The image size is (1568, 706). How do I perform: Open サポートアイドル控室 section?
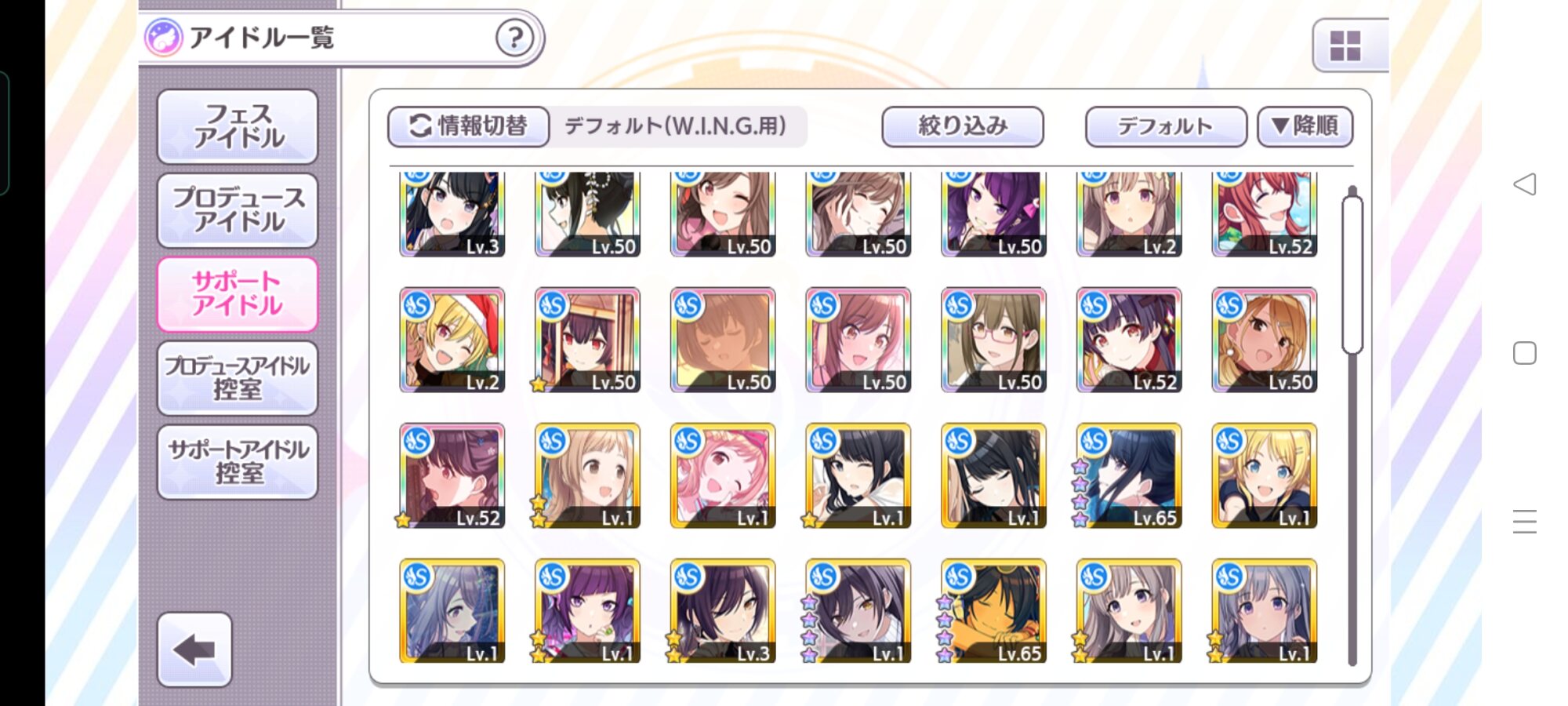pos(238,462)
